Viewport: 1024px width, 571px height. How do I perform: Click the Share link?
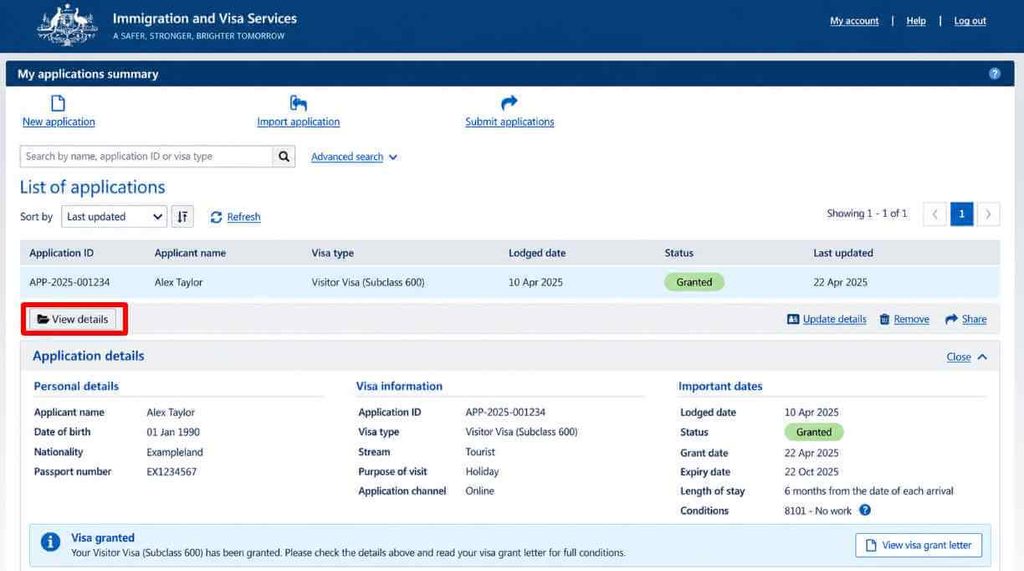coord(974,319)
